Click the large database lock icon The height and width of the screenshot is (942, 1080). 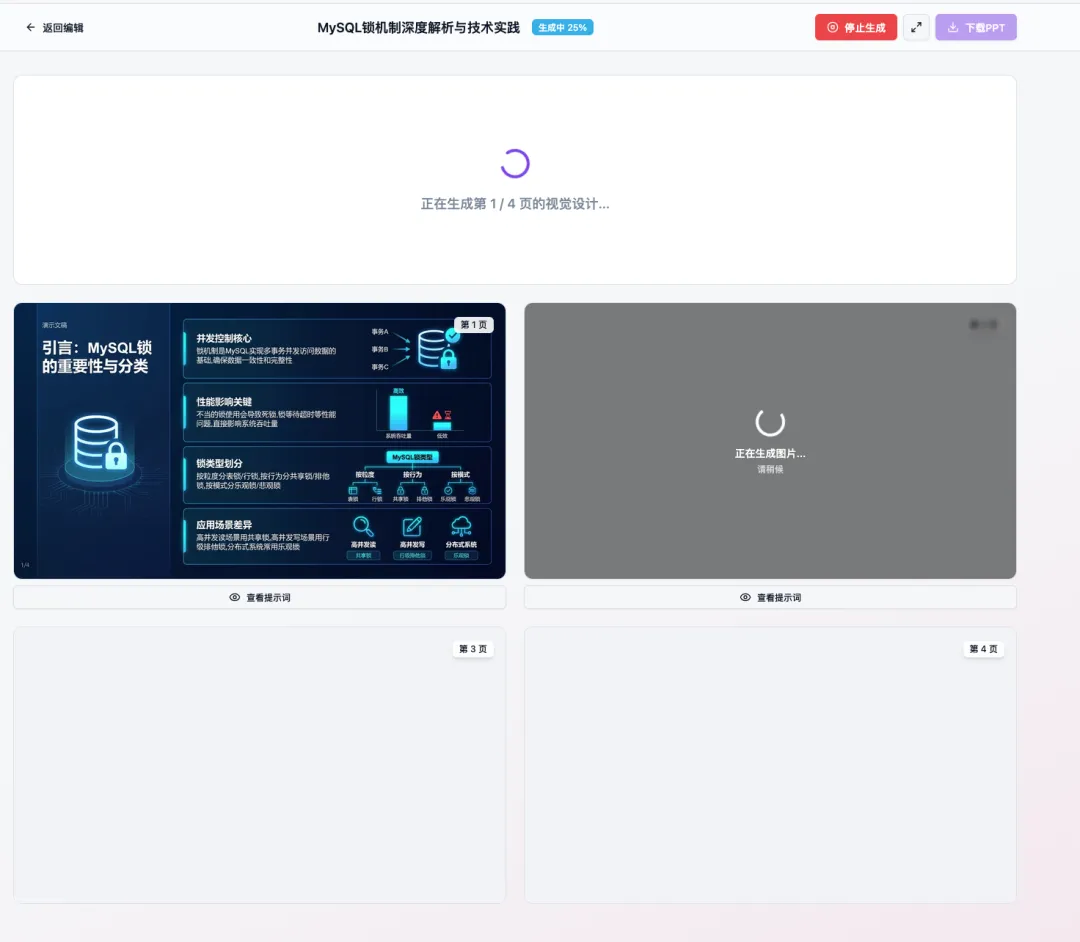pos(101,444)
